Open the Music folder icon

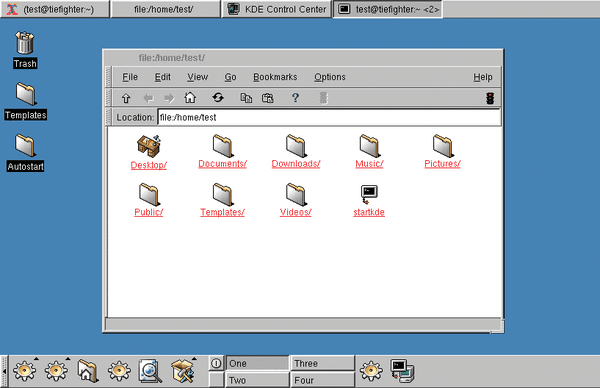[370, 146]
